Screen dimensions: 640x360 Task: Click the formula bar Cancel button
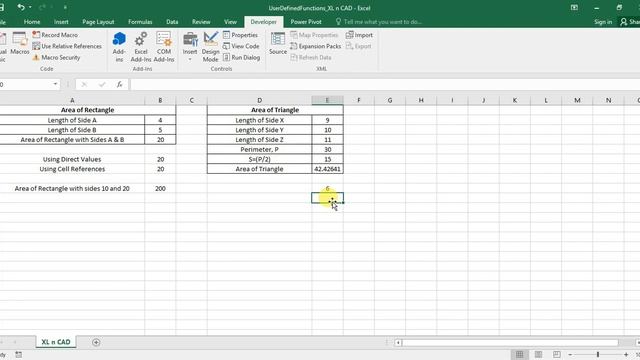(x=84, y=84)
